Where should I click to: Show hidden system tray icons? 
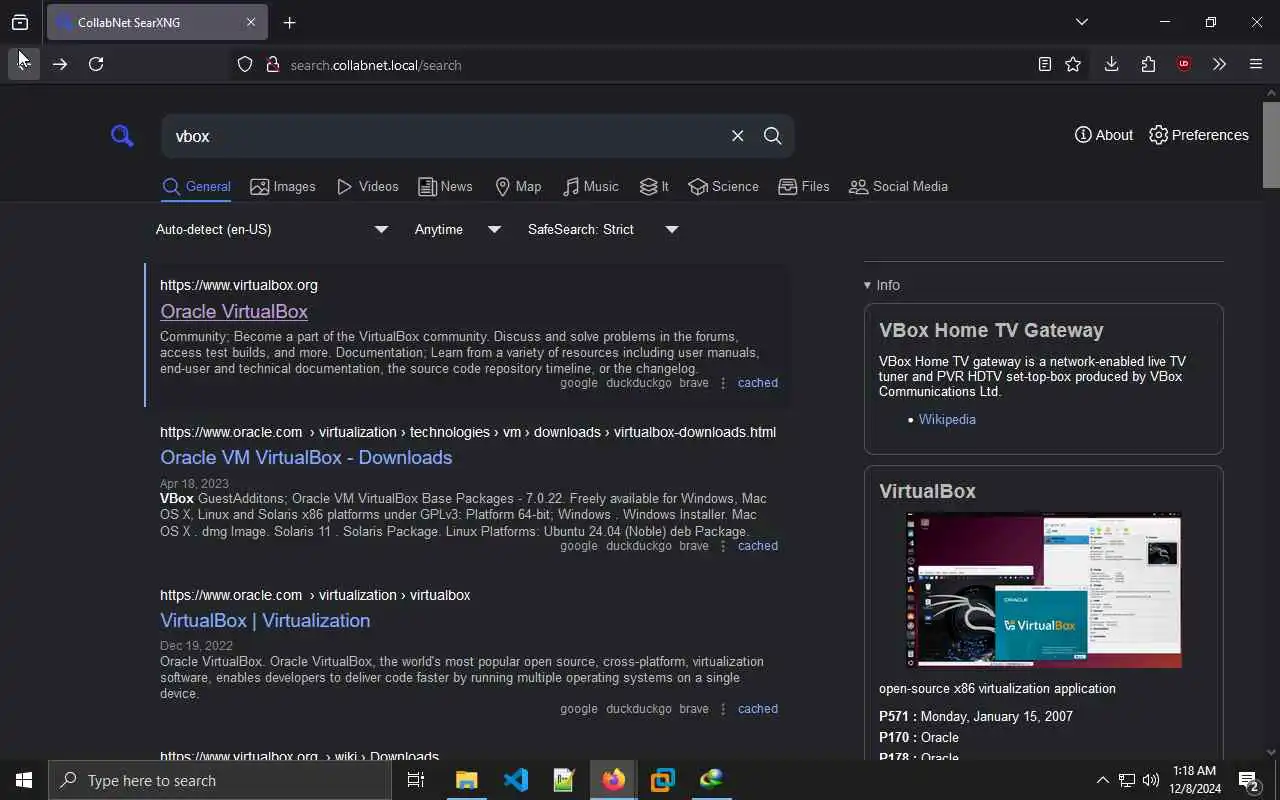(1102, 780)
